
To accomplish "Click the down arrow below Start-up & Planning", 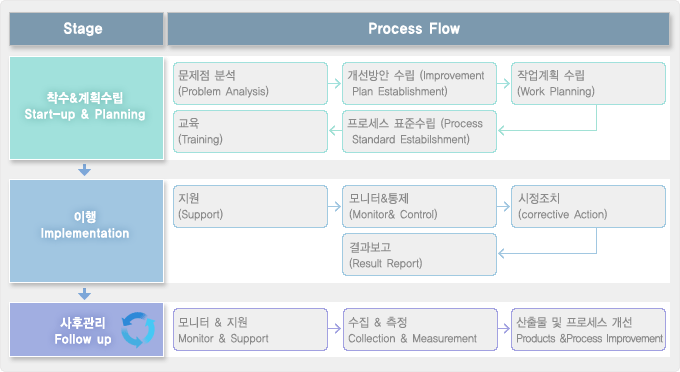I will coord(85,170).
